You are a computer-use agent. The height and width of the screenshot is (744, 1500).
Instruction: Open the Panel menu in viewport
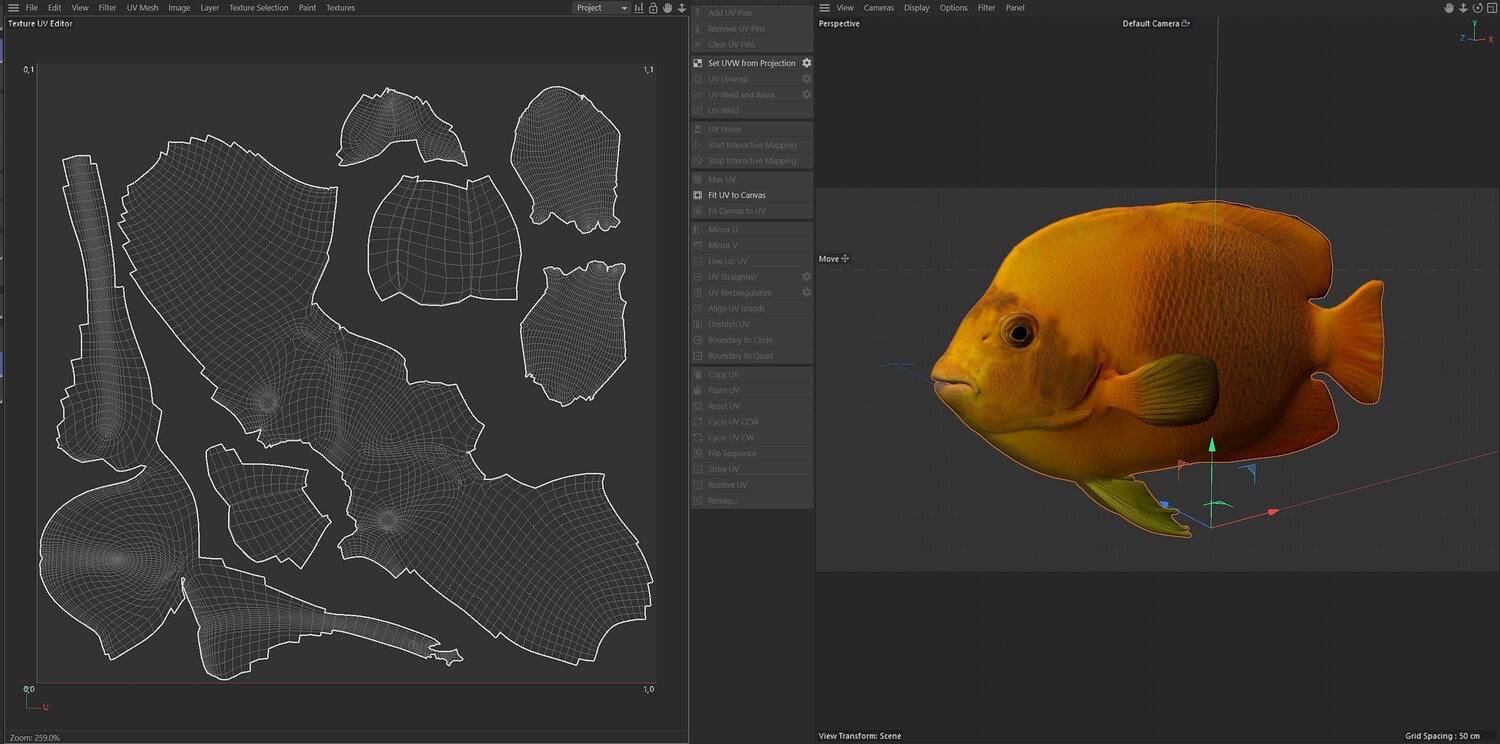point(1015,8)
